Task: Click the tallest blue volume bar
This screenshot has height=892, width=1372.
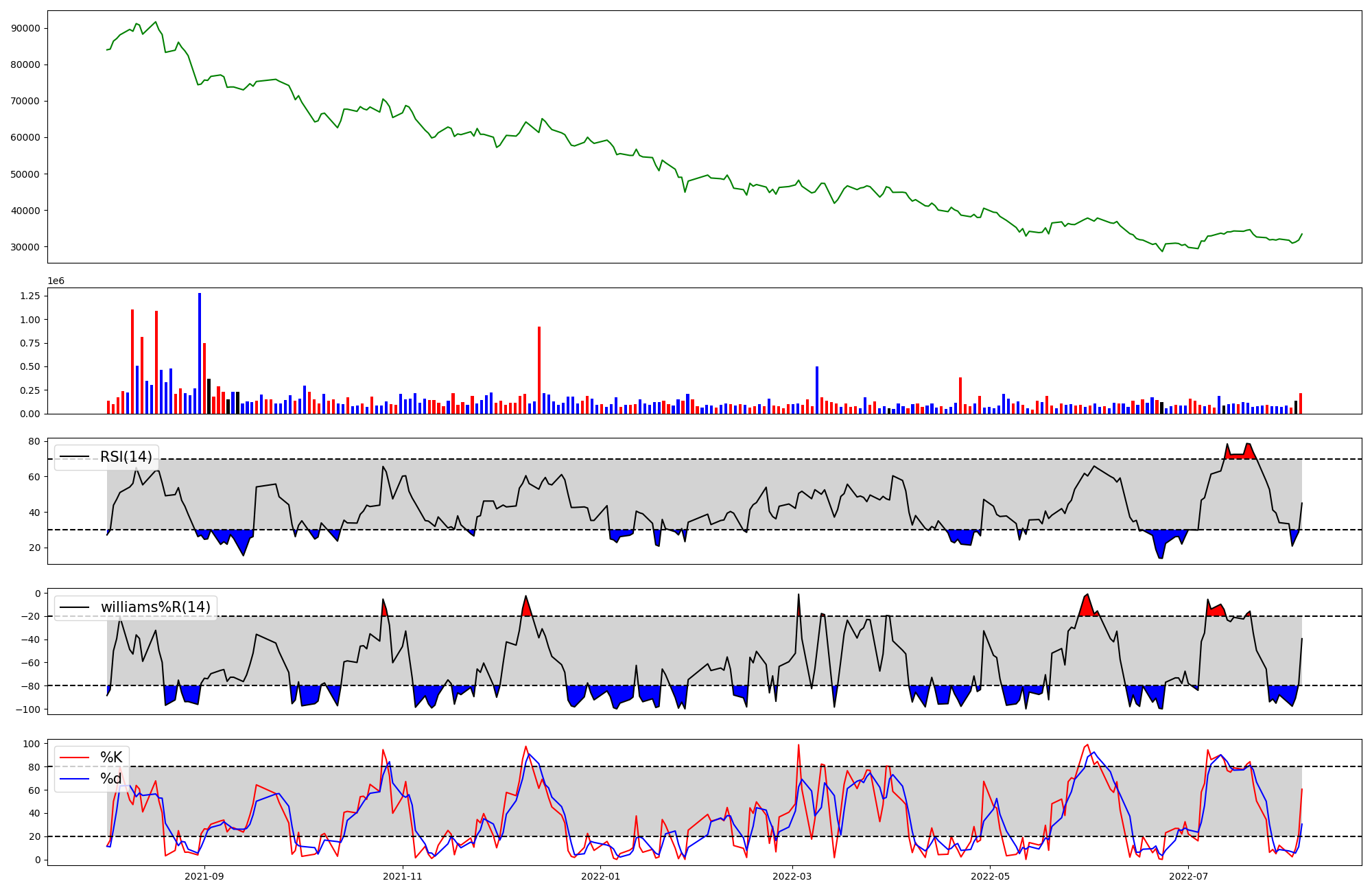Action: [200, 353]
